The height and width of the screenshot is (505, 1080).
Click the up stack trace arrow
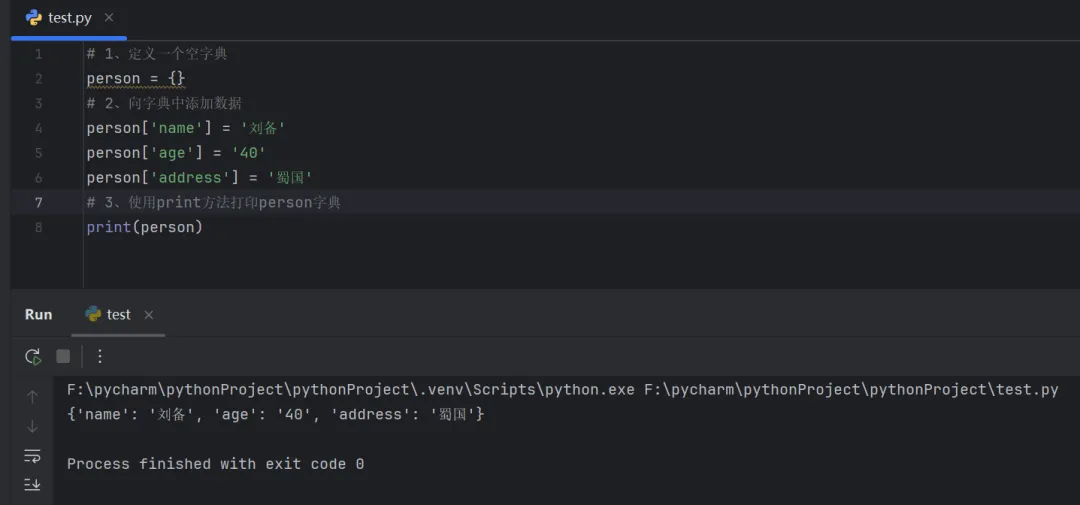tap(32, 397)
